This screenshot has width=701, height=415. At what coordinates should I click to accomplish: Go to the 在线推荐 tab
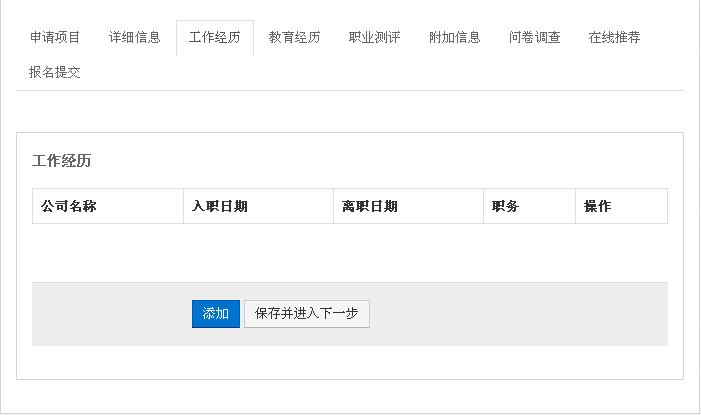point(615,38)
